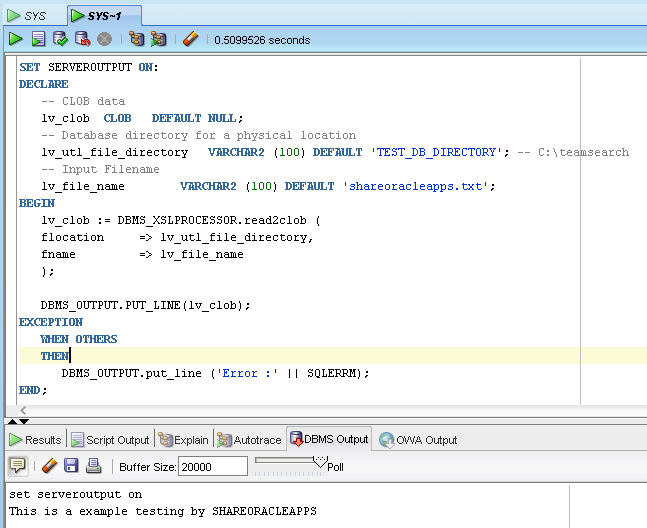Save DBMS output using the floppy disk icon
The image size is (647, 528).
(71, 466)
